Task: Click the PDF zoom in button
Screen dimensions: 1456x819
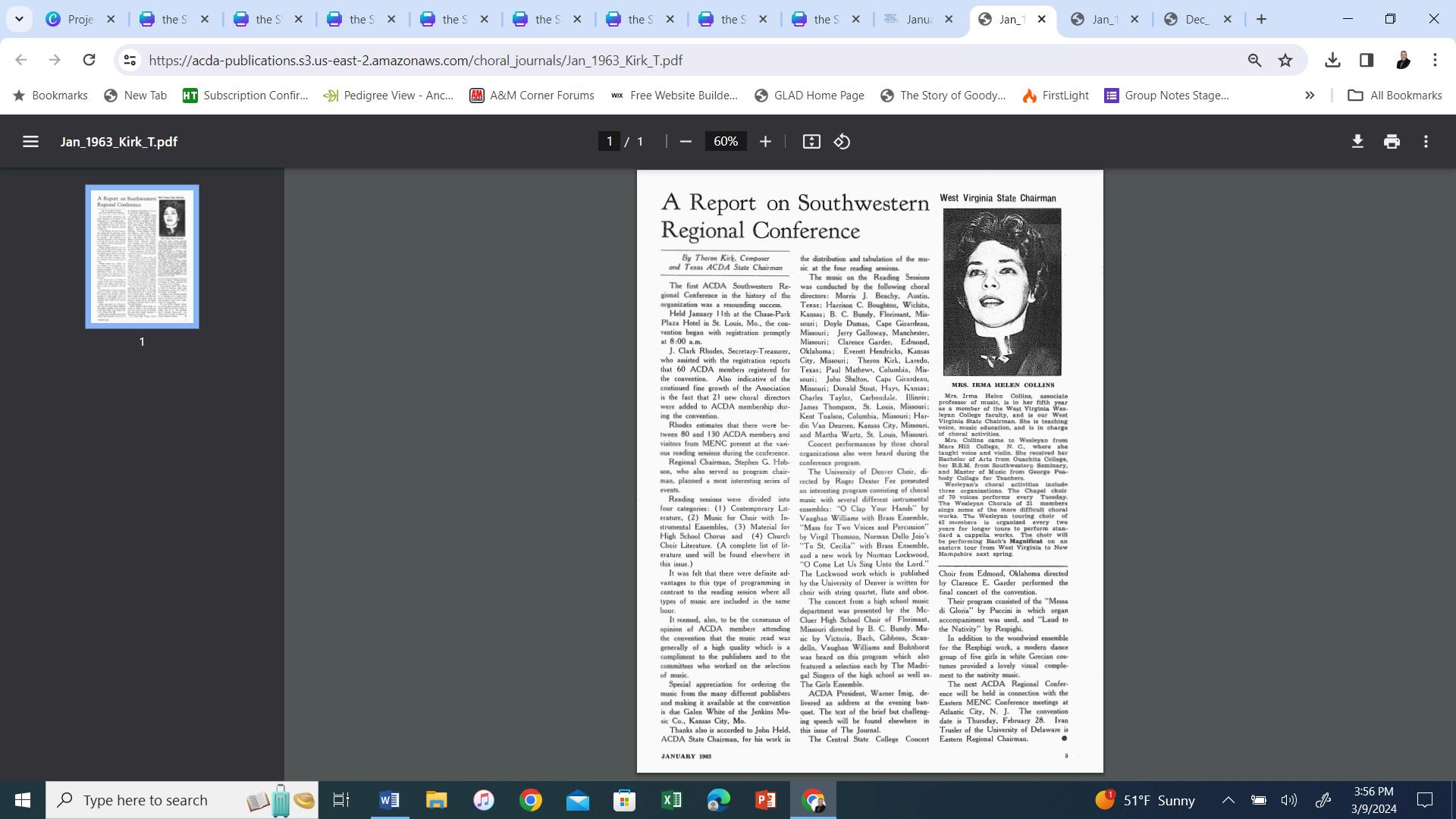Action: tap(765, 142)
